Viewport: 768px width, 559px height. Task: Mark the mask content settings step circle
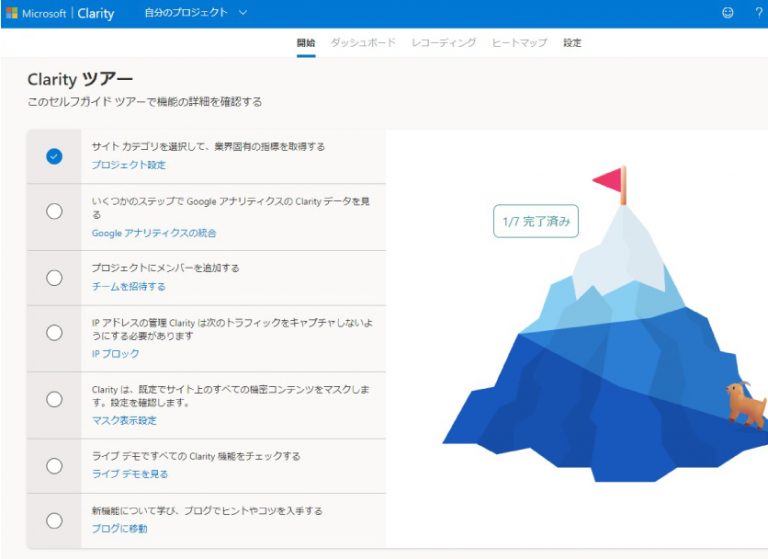click(54, 399)
